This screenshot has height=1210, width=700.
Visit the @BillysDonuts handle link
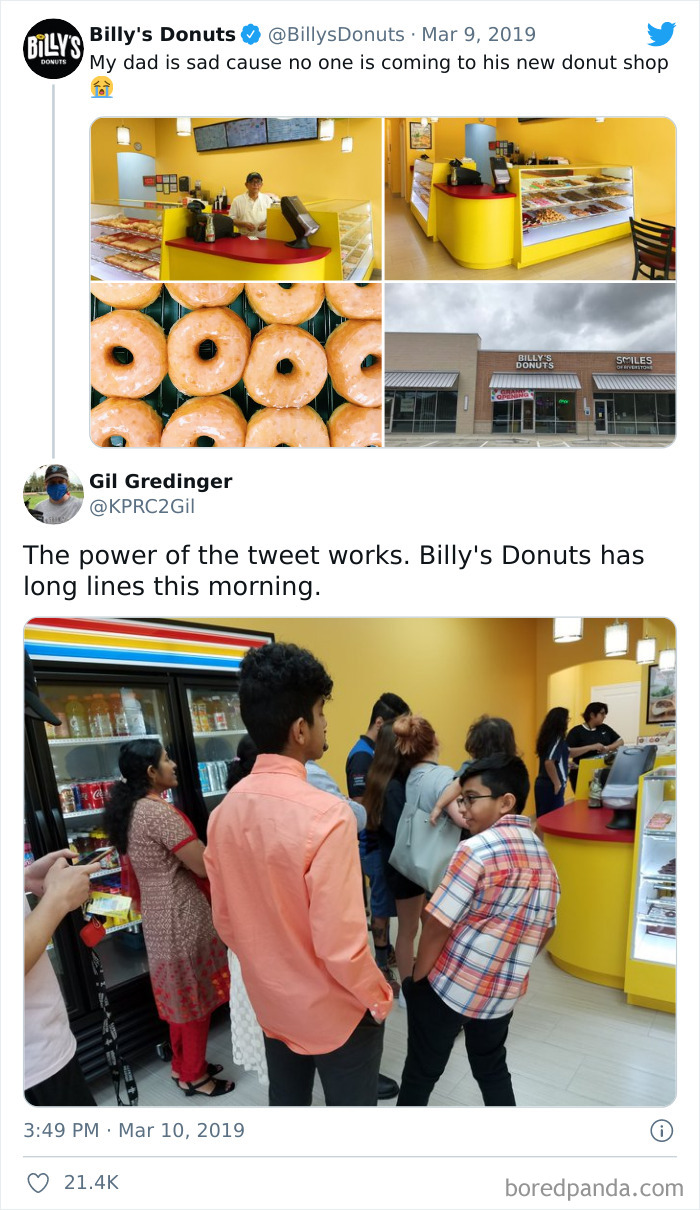coord(338,35)
